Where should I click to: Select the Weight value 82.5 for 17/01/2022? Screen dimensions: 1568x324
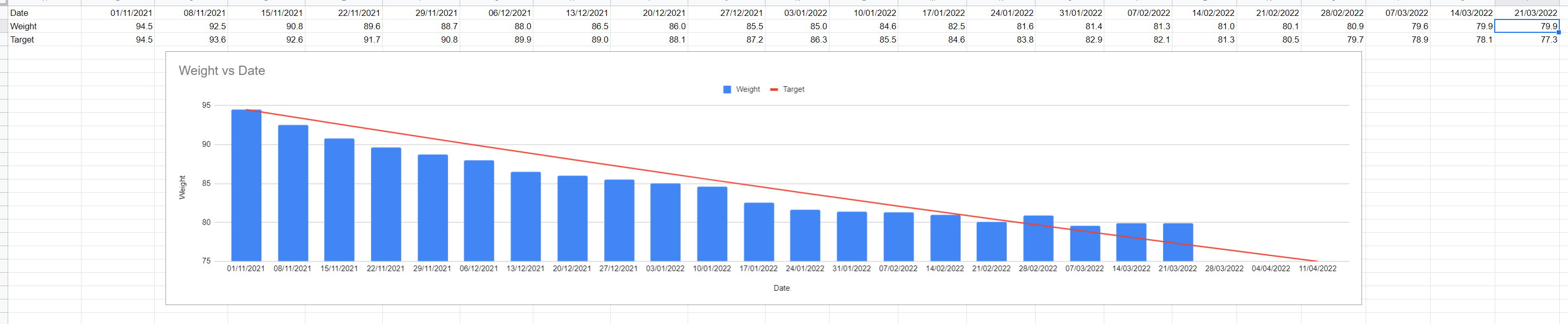coord(932,26)
